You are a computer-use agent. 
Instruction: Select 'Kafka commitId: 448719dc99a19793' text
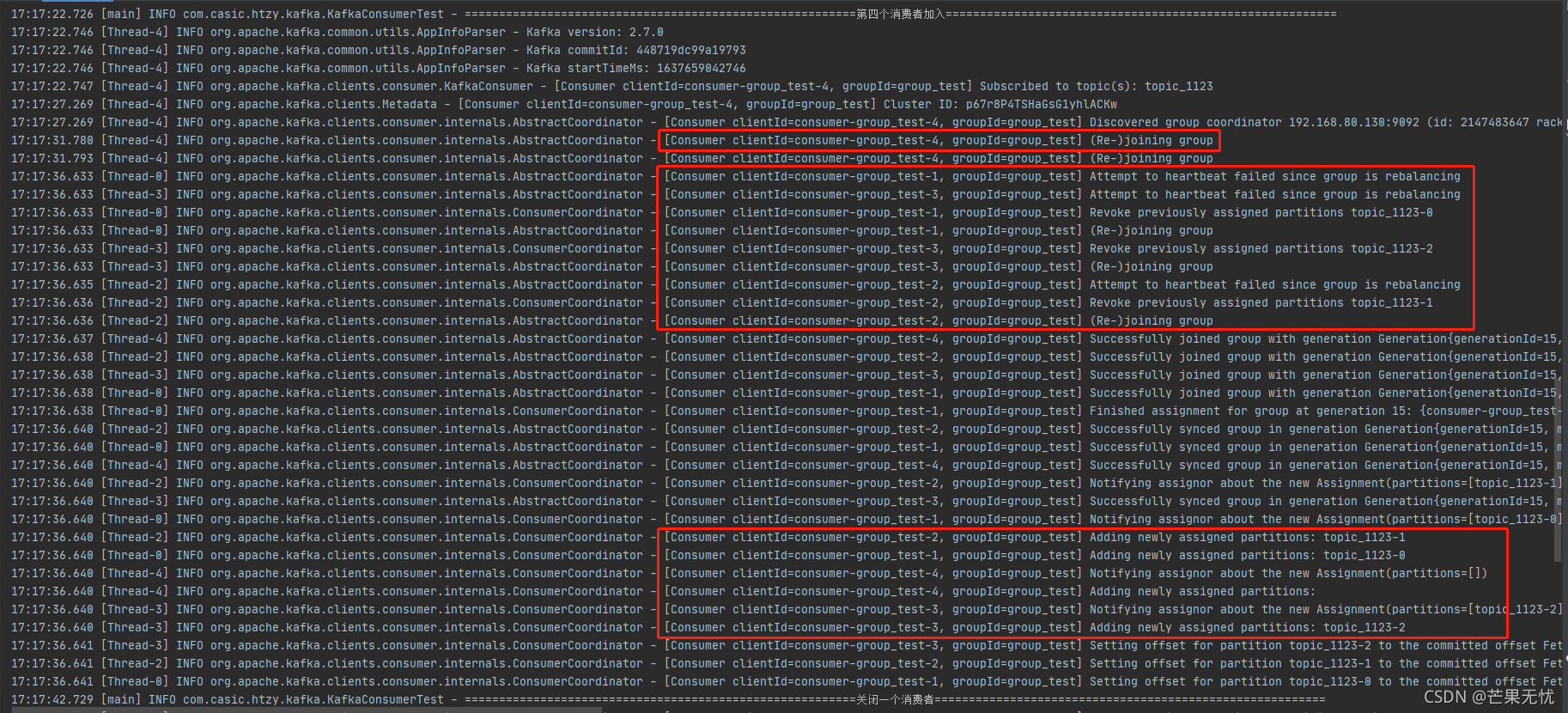(x=636, y=50)
